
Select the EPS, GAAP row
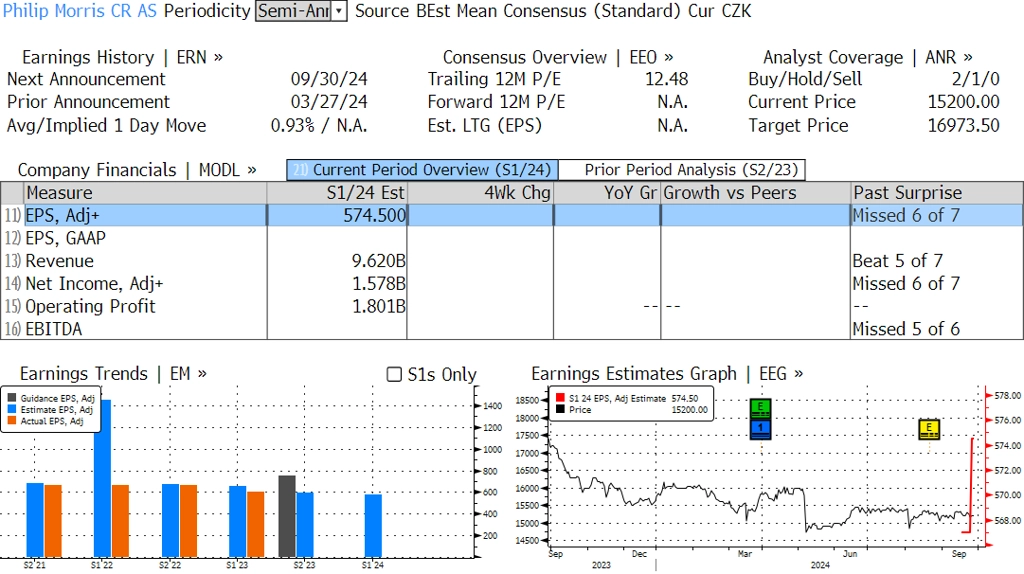click(512, 238)
